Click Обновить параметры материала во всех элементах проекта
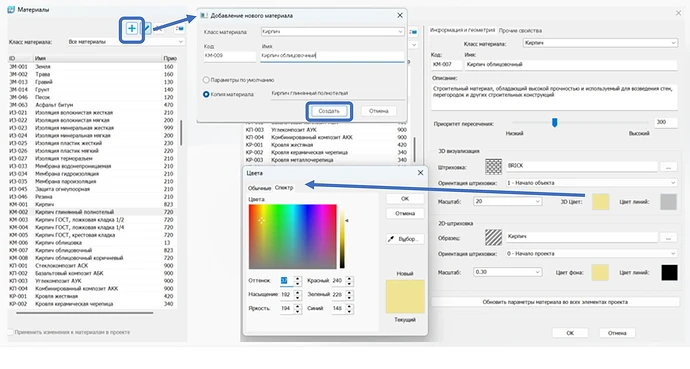The image size is (690, 369). [555, 302]
